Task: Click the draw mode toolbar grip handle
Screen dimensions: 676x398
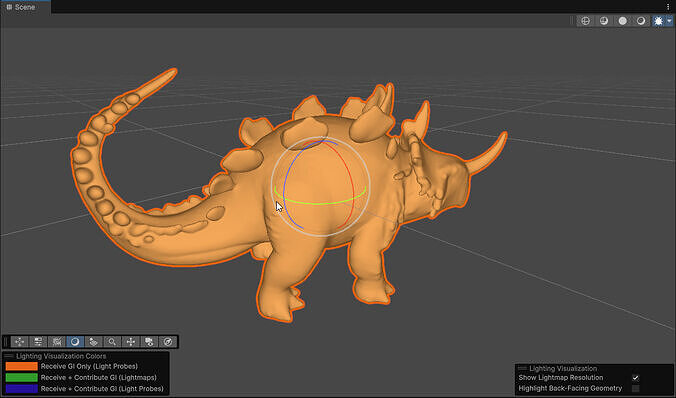Action: click(x=572, y=21)
